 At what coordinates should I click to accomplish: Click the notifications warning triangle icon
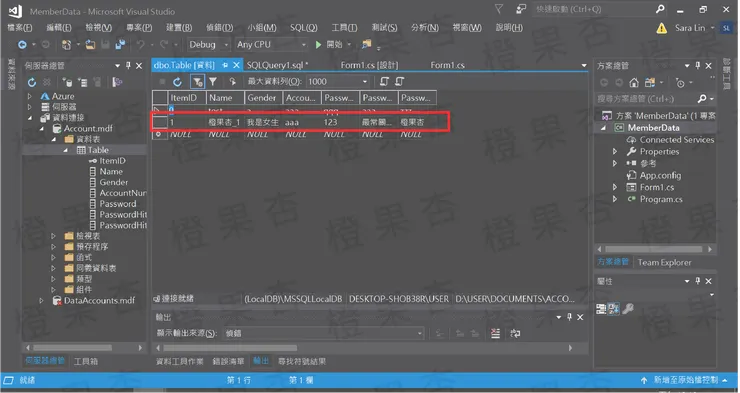coord(662,28)
